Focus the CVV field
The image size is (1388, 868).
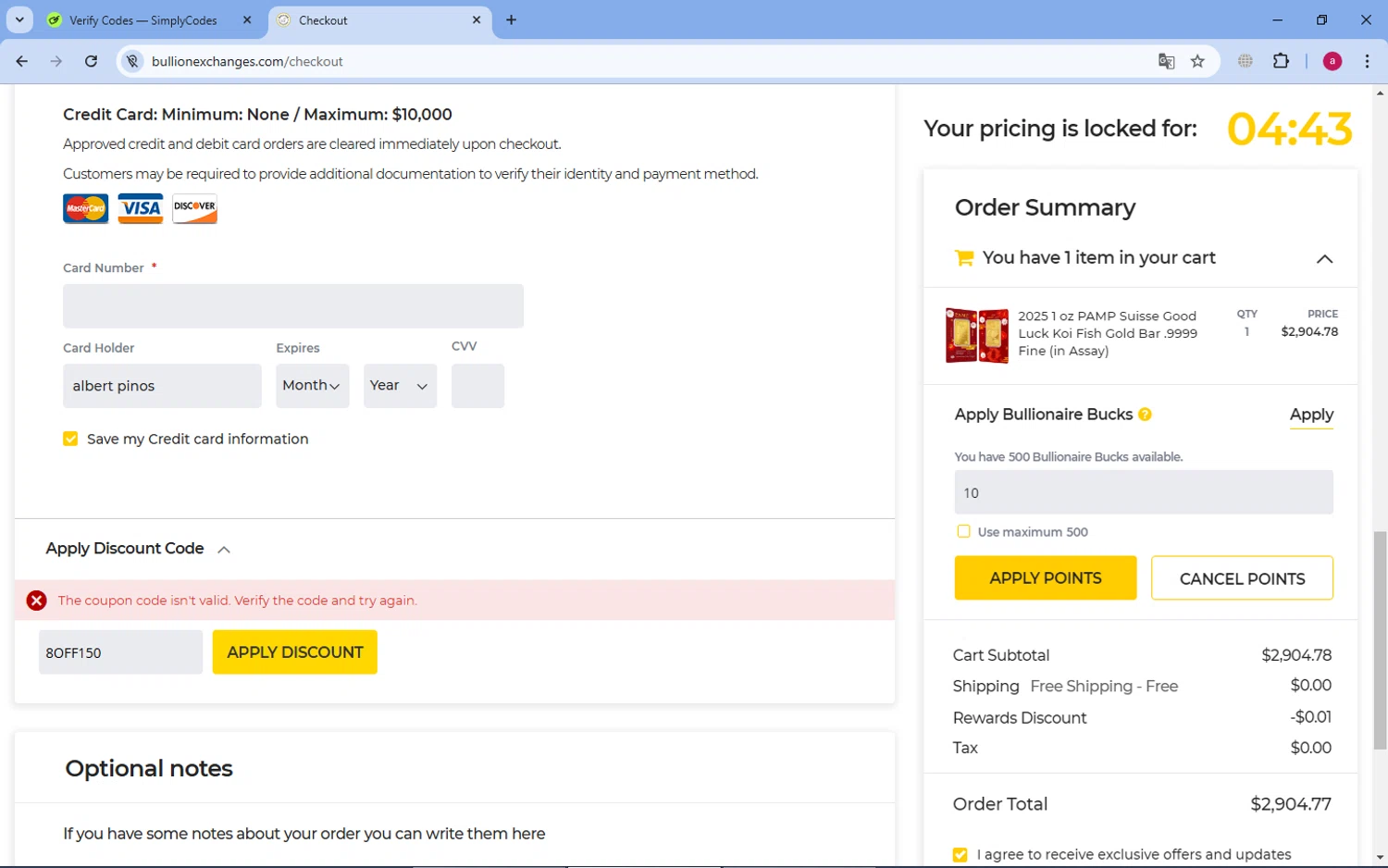click(477, 386)
